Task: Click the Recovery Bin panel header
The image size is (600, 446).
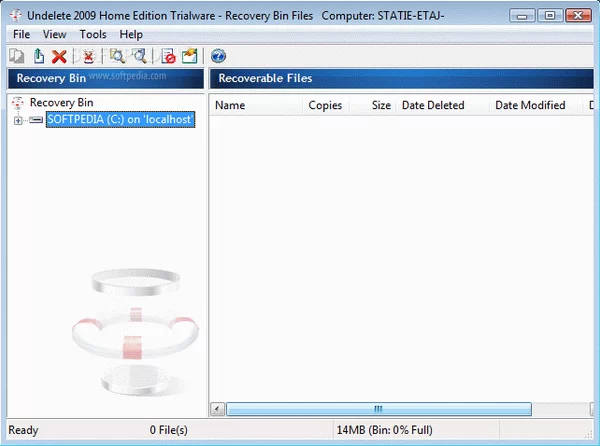Action: (106, 78)
